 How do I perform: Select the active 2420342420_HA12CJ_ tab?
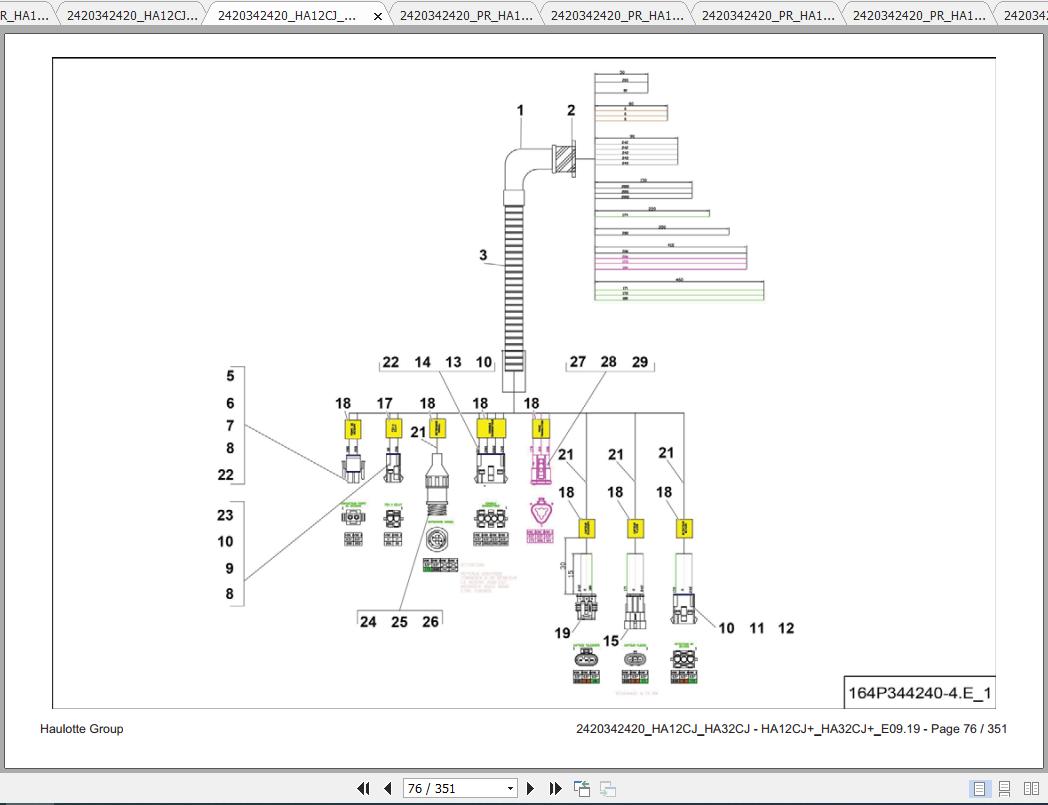[x=287, y=15]
